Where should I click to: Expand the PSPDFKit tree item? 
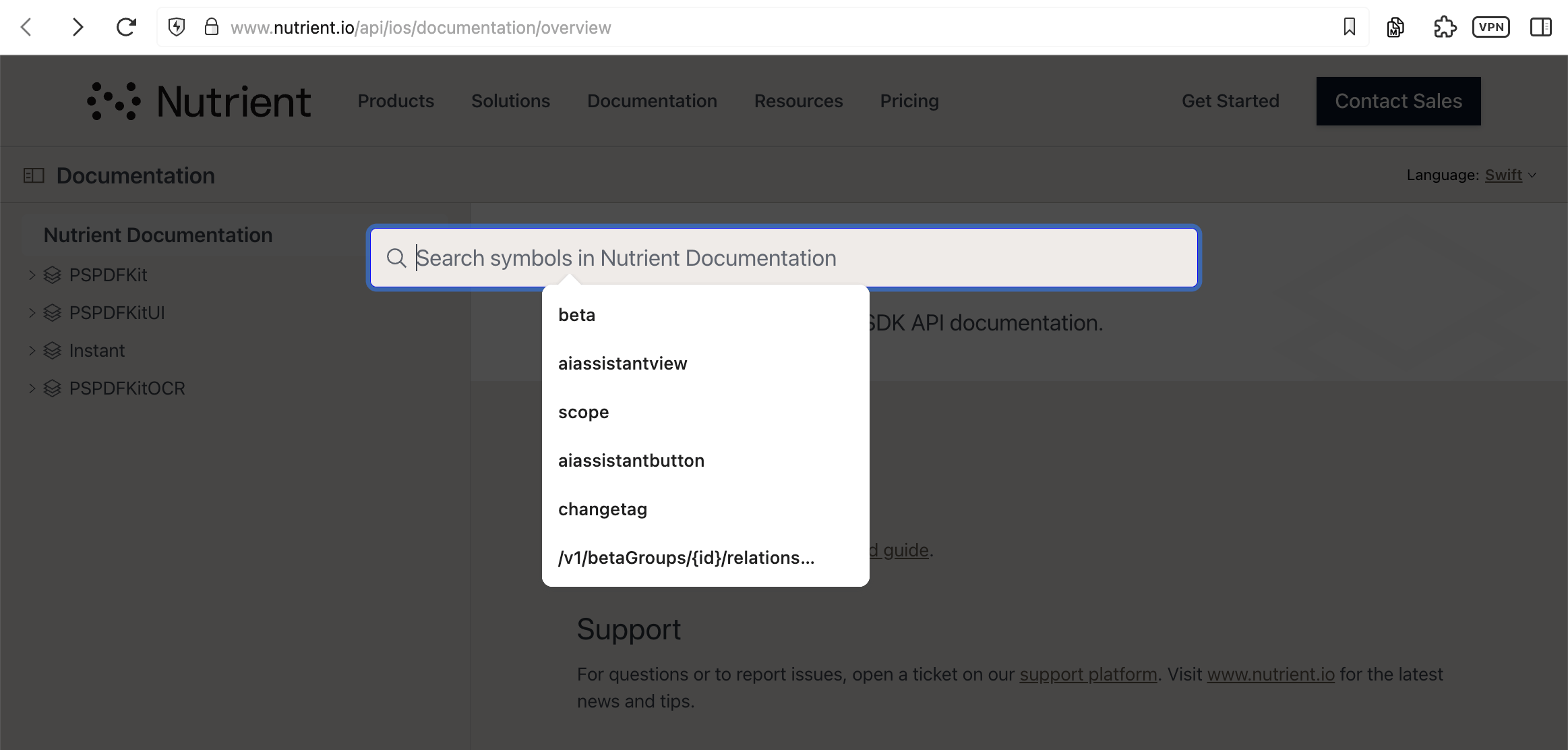click(x=31, y=275)
